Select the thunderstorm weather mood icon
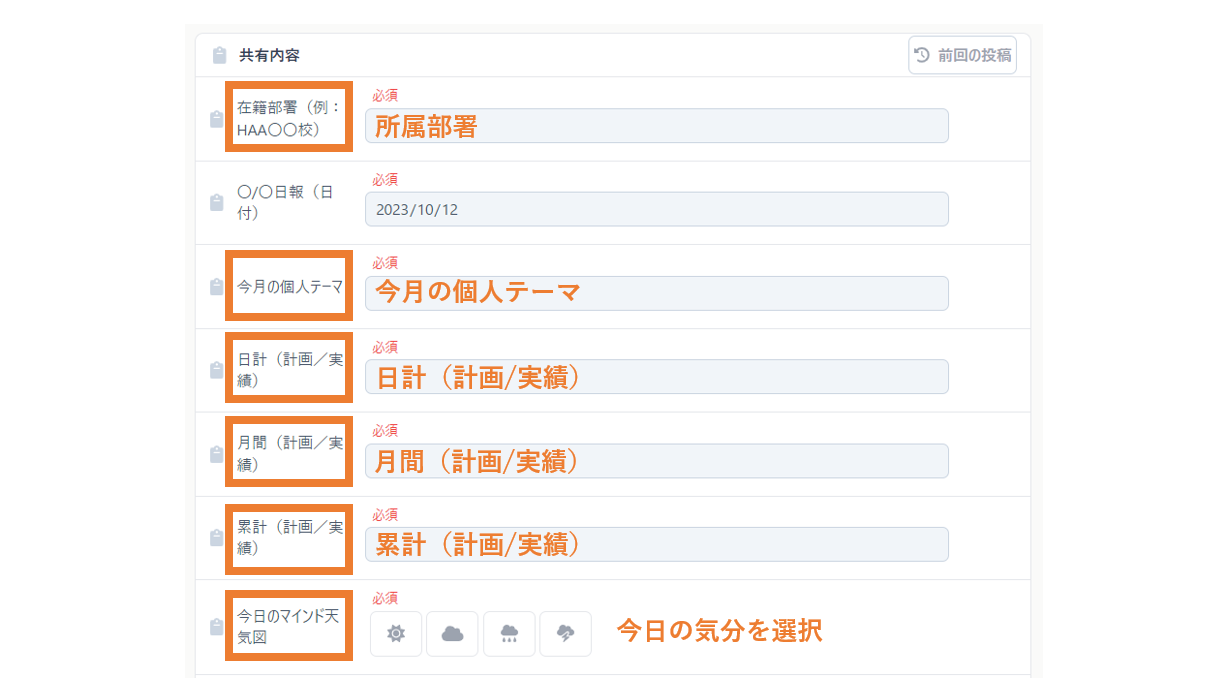Viewport: 1230px width, 692px height. pos(565,634)
